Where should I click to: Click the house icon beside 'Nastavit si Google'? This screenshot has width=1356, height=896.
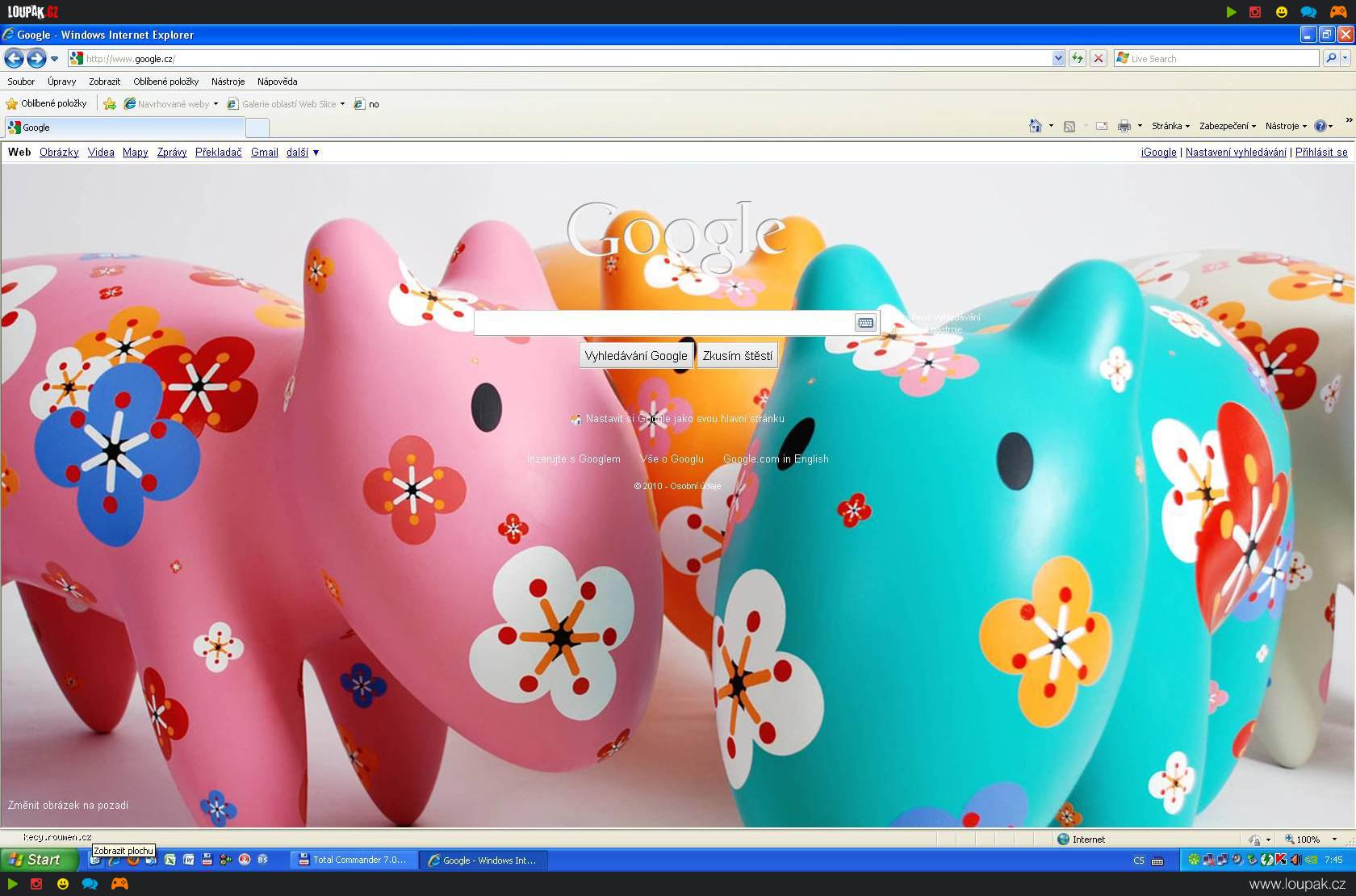coord(575,419)
